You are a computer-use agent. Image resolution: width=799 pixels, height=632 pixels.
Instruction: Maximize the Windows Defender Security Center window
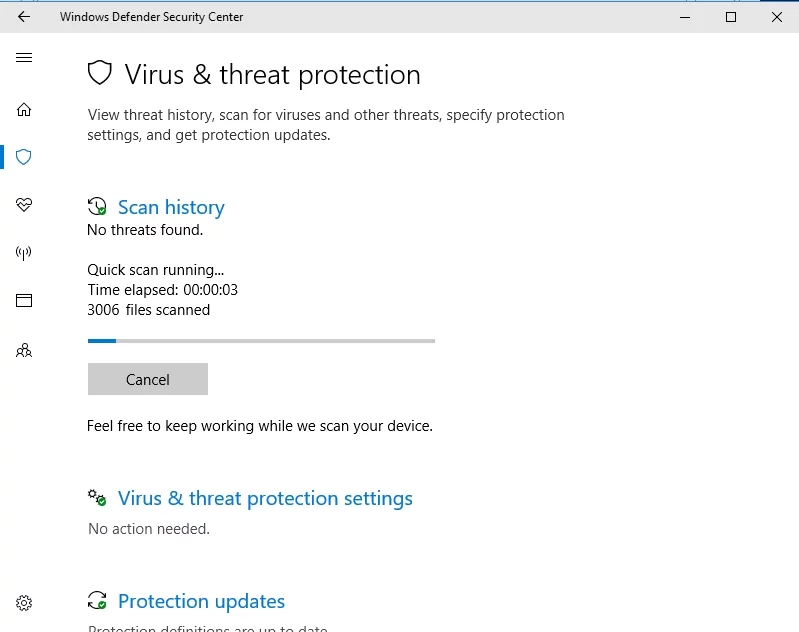click(731, 17)
